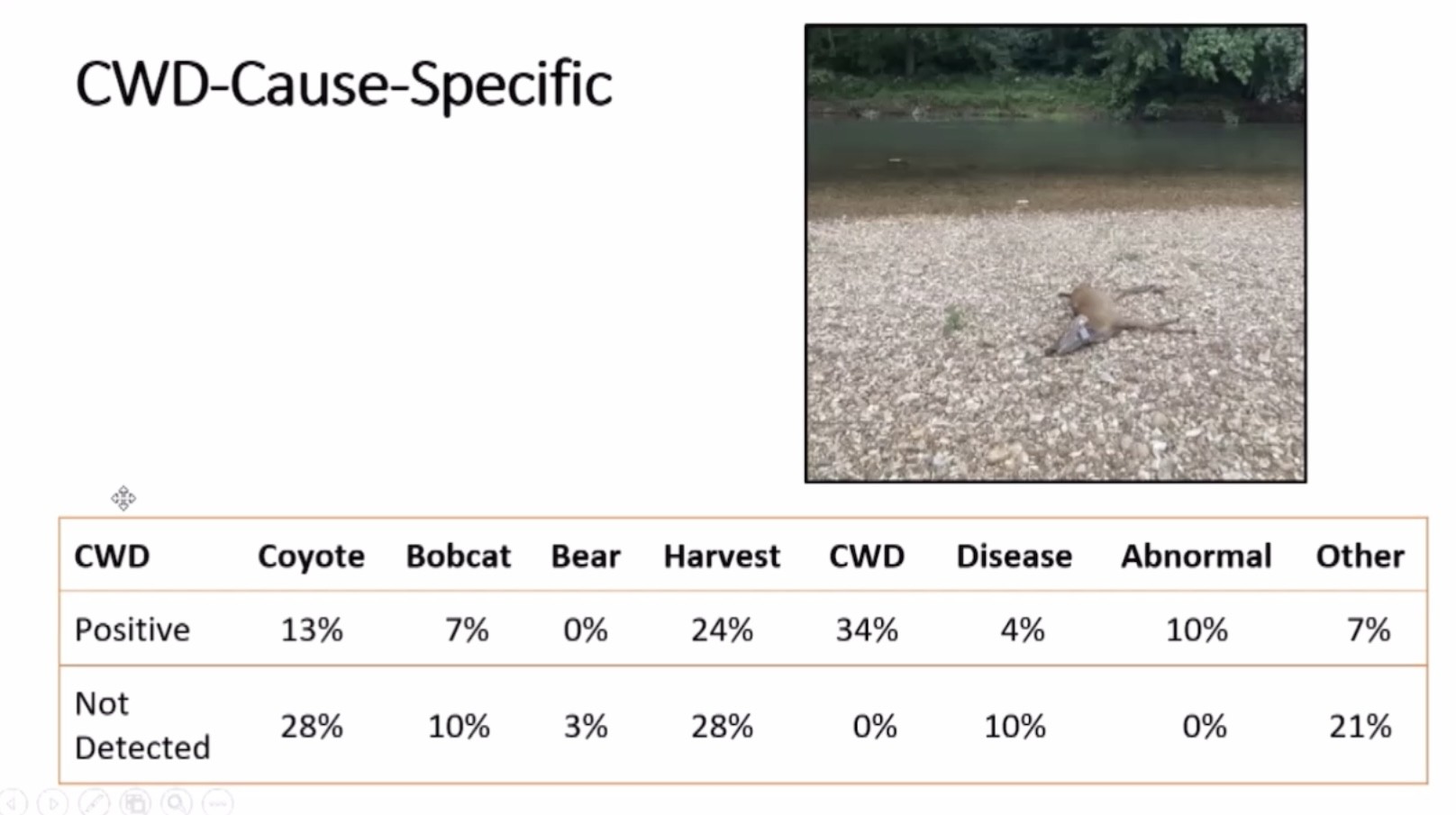This screenshot has height=815, width=1456.
Task: Activate the zoom magnifier icon
Action: click(x=177, y=801)
